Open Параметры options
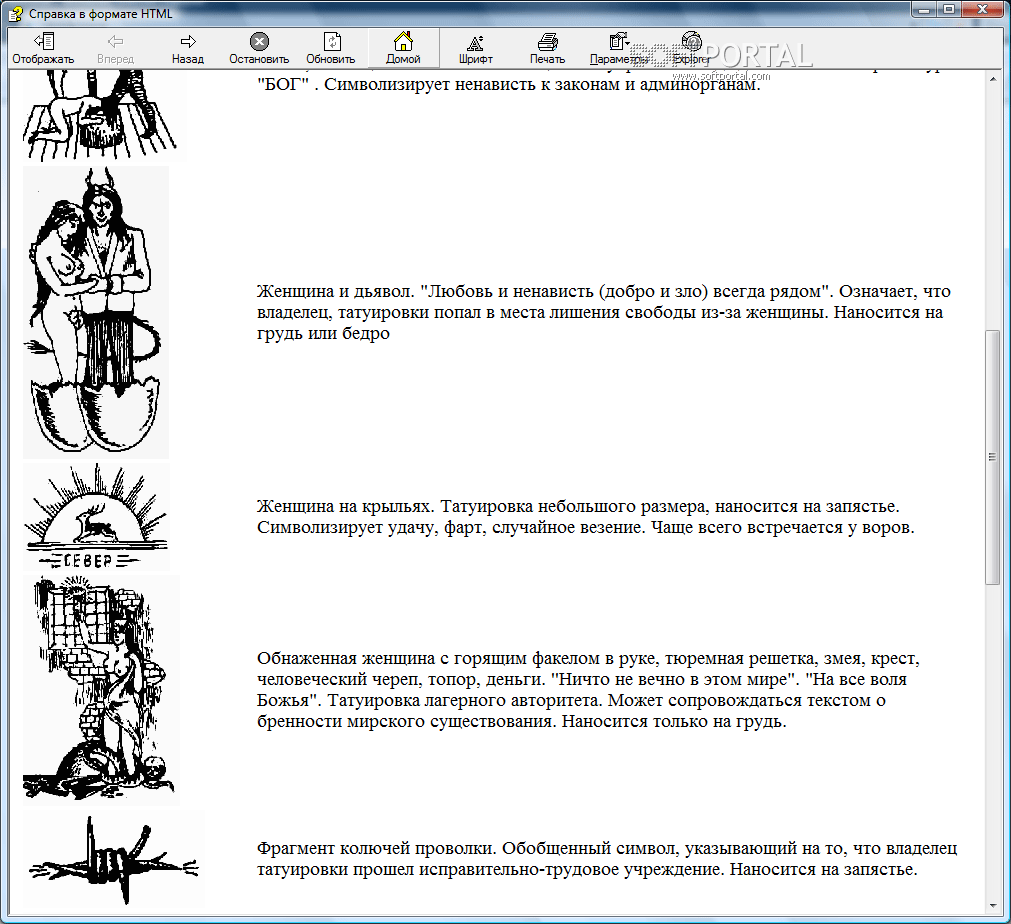This screenshot has height=924, width=1011. [x=619, y=48]
